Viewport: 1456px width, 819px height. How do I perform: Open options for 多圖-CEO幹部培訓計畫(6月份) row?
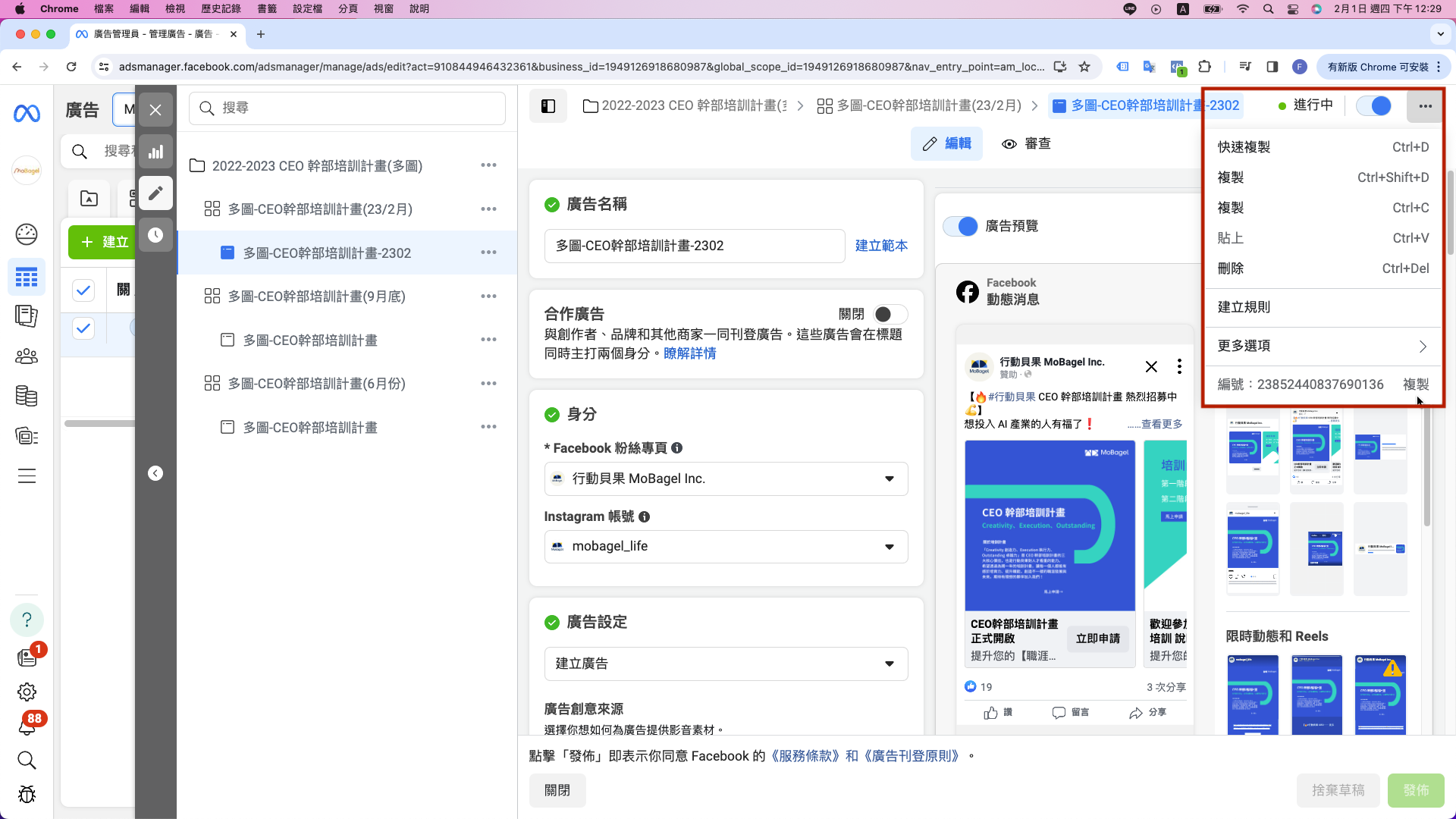coord(488,384)
